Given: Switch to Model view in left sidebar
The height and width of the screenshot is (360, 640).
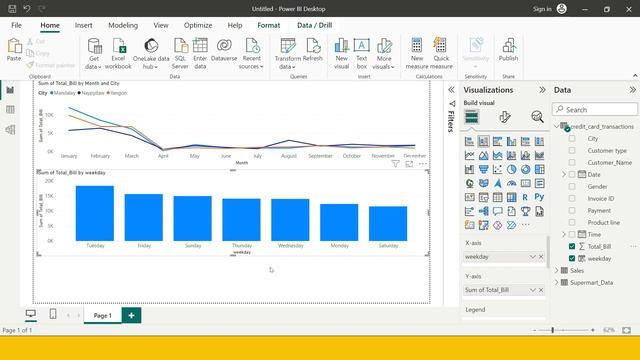Looking at the screenshot, I should point(10,130).
